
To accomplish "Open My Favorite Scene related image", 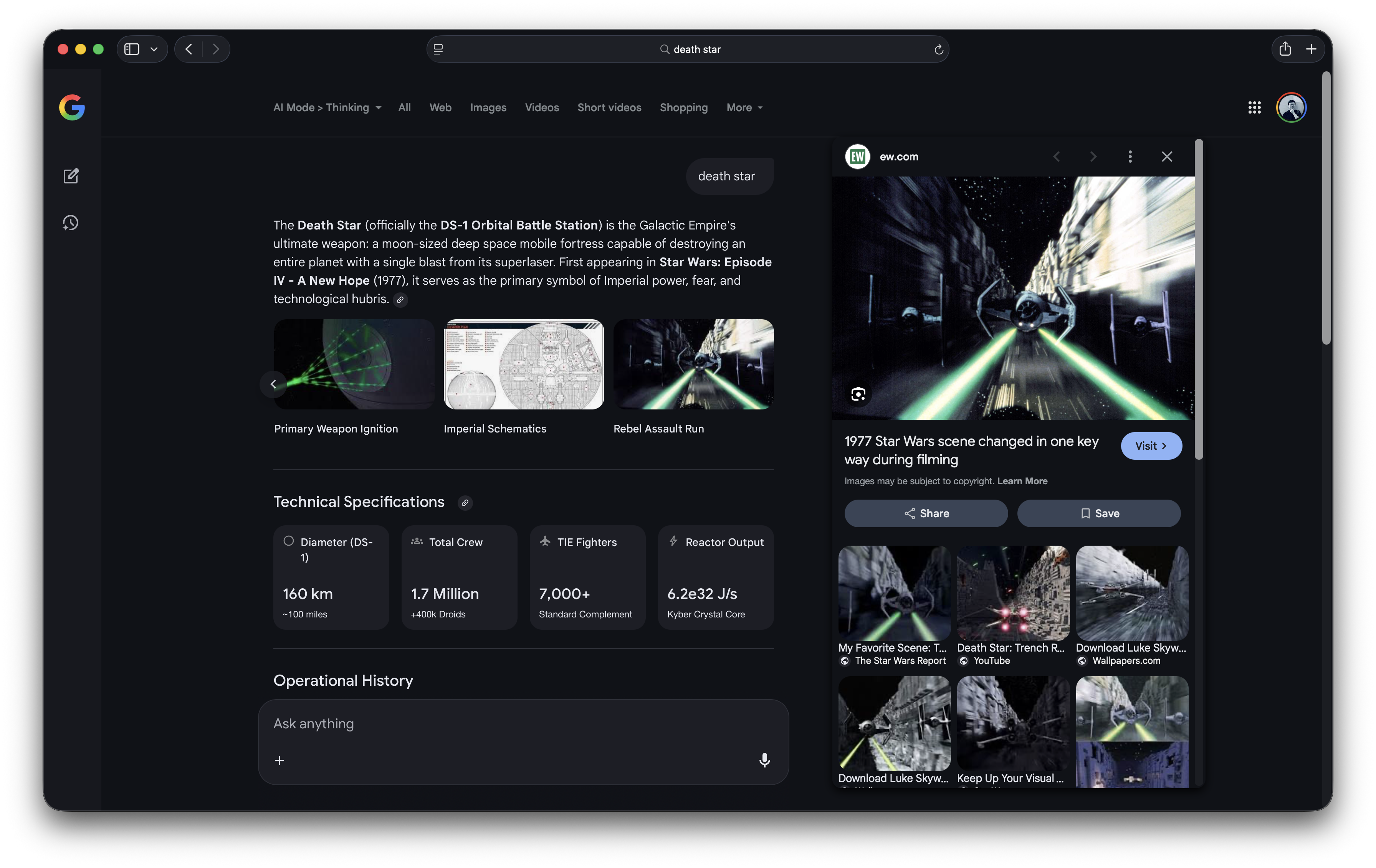I will pos(894,593).
